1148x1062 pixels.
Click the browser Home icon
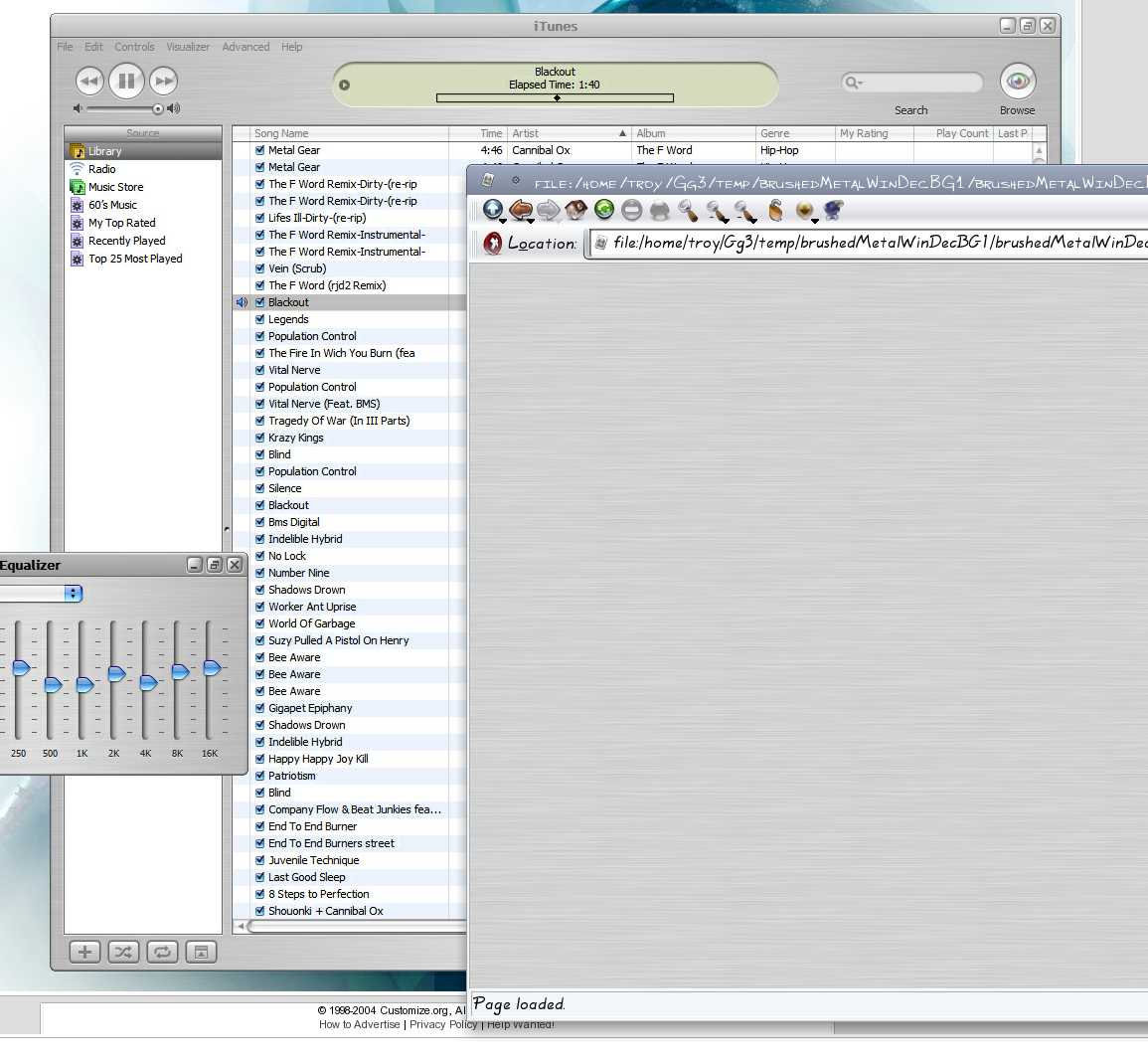[576, 210]
